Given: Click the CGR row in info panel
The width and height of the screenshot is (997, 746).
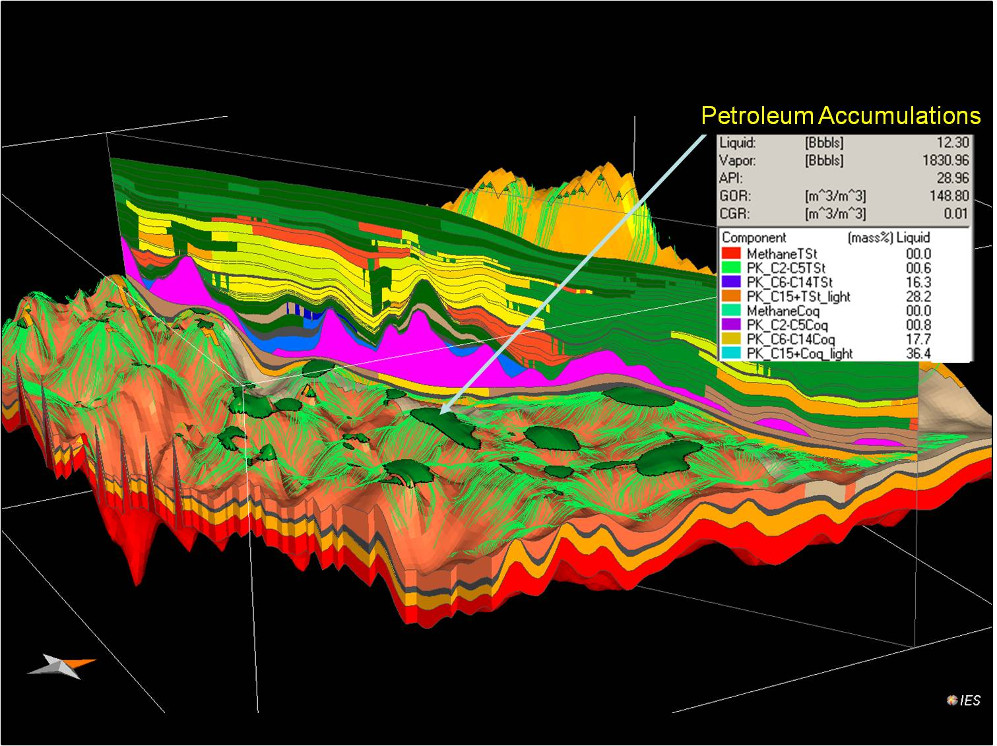Looking at the screenshot, I should [845, 210].
